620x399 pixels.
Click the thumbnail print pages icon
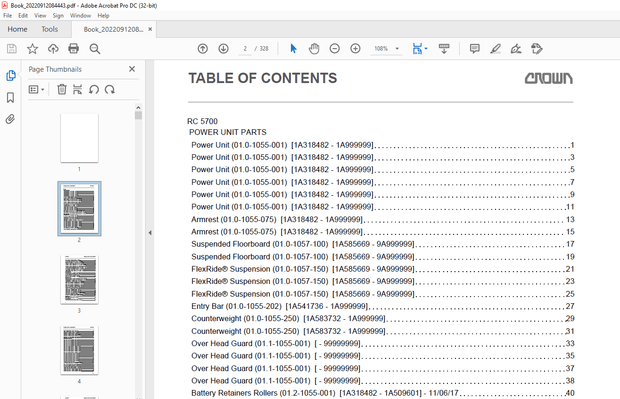78,89
